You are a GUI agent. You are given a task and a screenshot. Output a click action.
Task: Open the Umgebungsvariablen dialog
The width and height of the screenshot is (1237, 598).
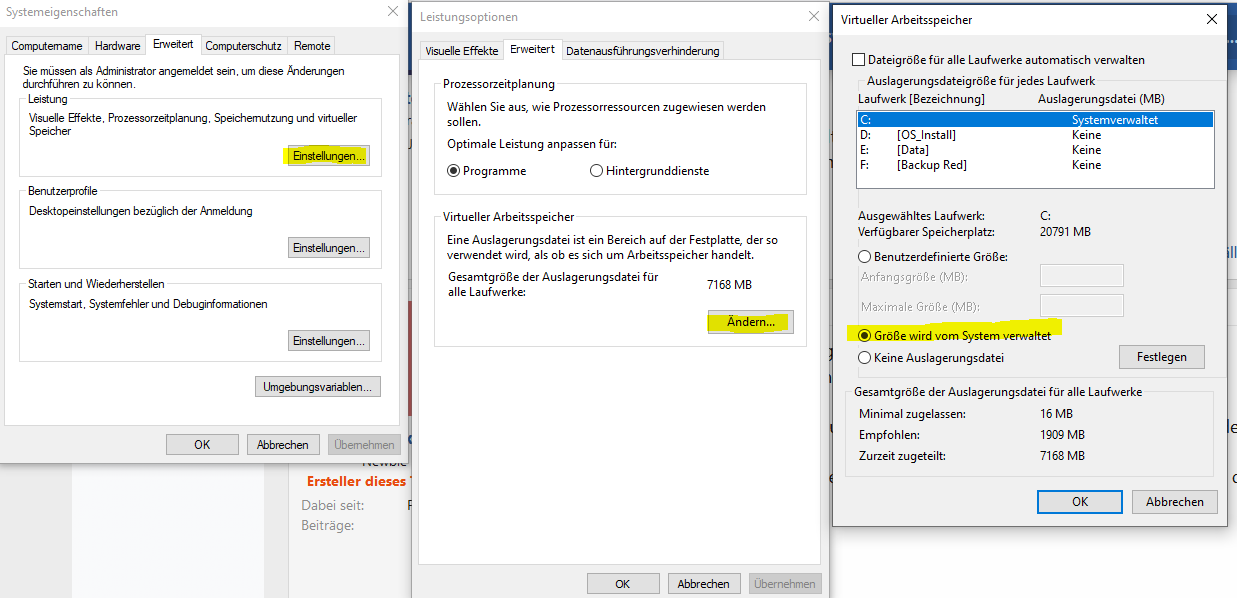point(317,386)
